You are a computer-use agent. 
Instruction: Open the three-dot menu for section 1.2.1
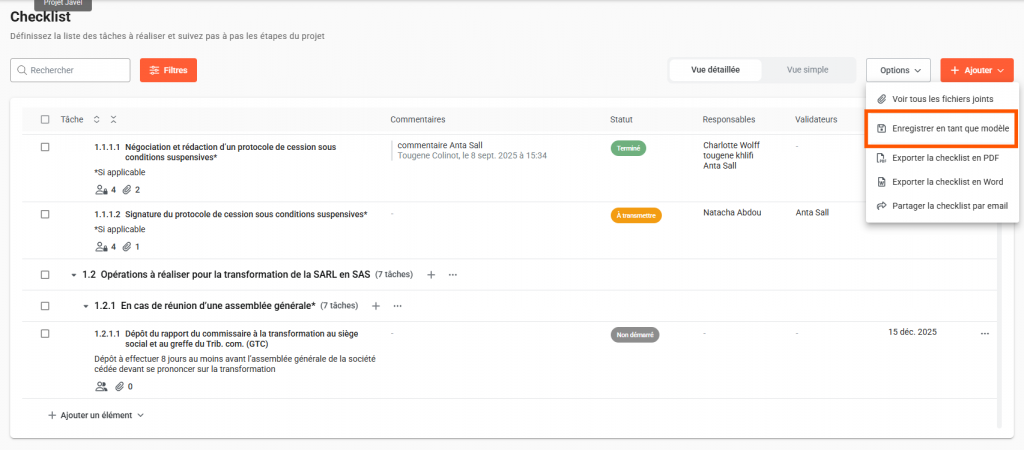click(397, 306)
